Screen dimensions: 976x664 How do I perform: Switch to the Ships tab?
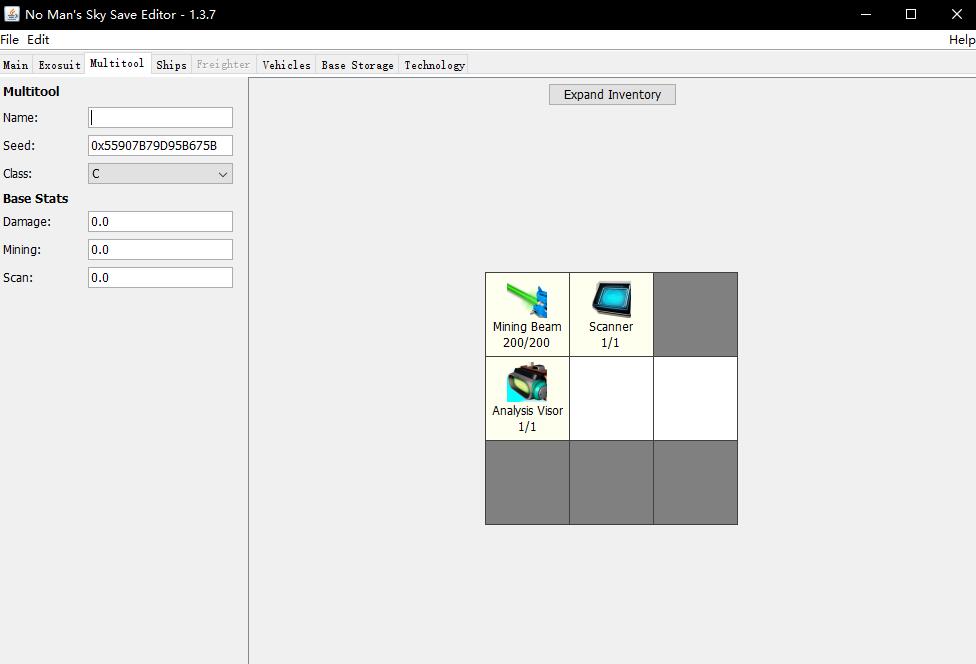171,65
